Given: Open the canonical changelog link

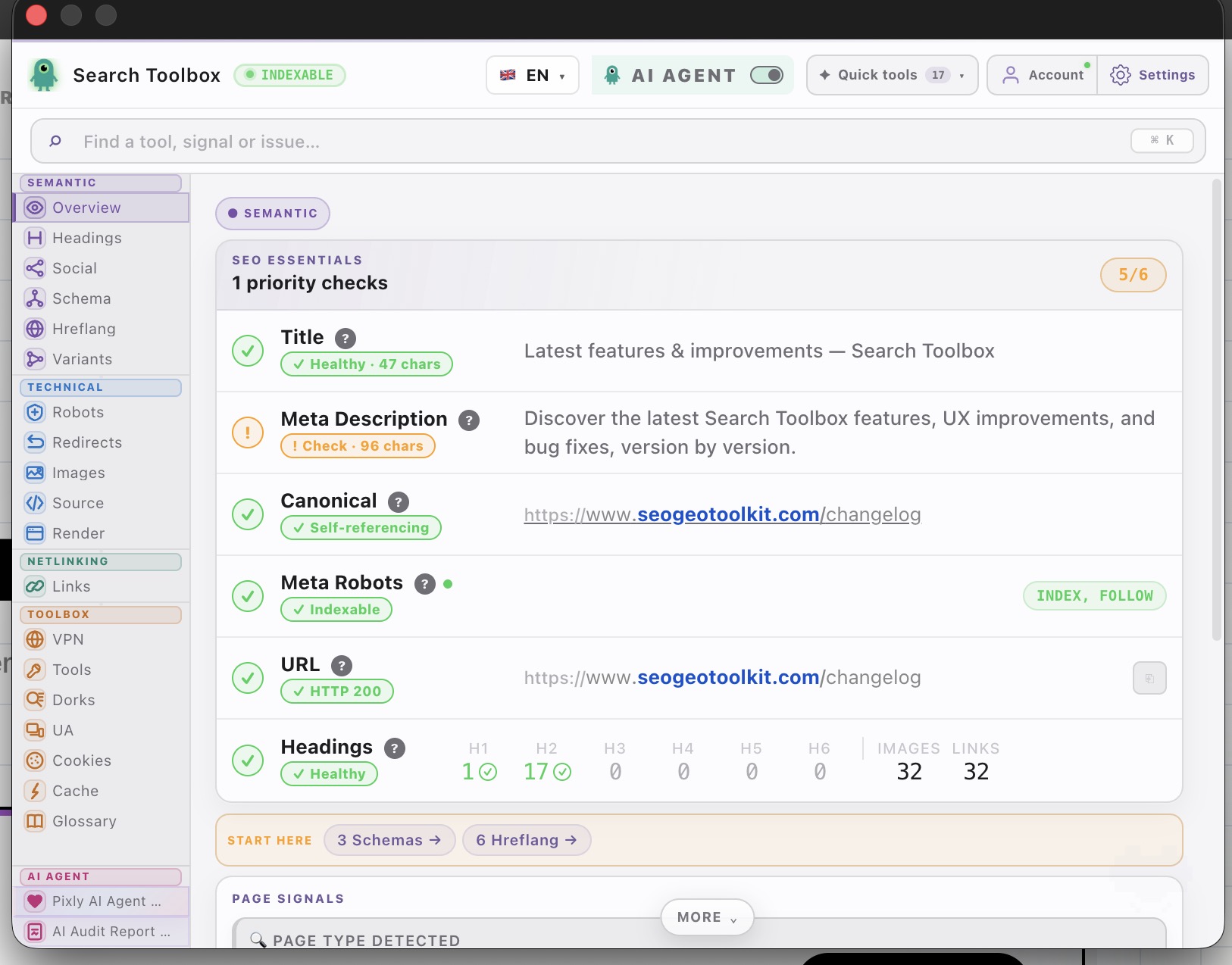Looking at the screenshot, I should [722, 514].
